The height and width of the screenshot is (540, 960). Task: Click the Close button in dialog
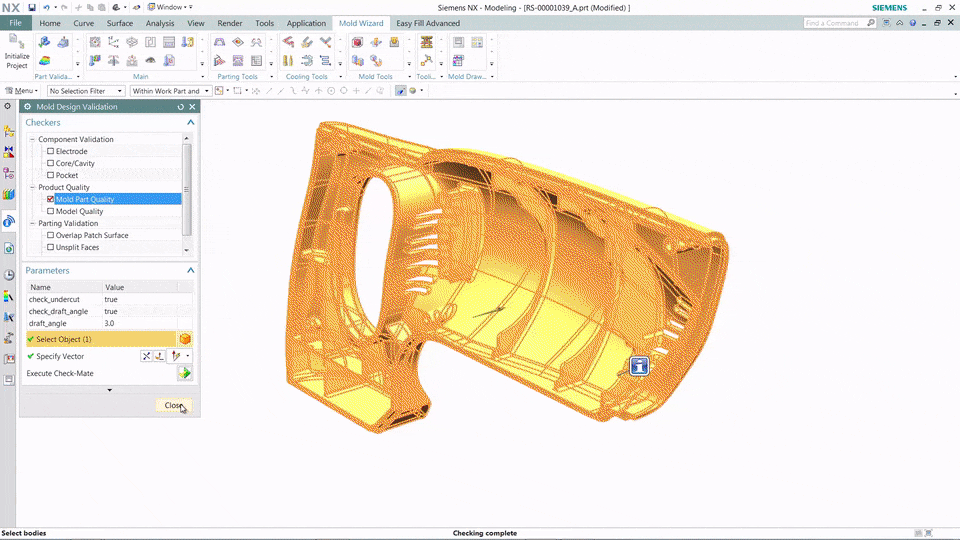pos(174,405)
